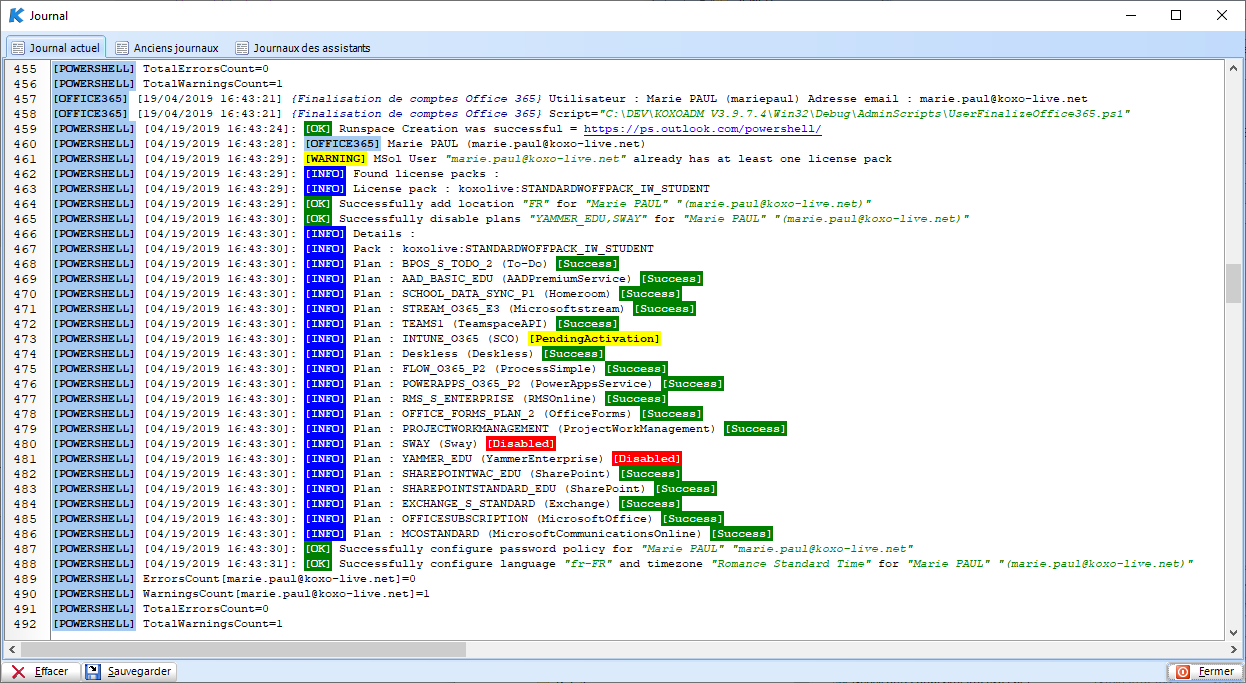This screenshot has height=683, width=1246.
Task: Click "Plan : STREAM_O365_E3 (Microsoftstream)" text
Action: click(489, 309)
